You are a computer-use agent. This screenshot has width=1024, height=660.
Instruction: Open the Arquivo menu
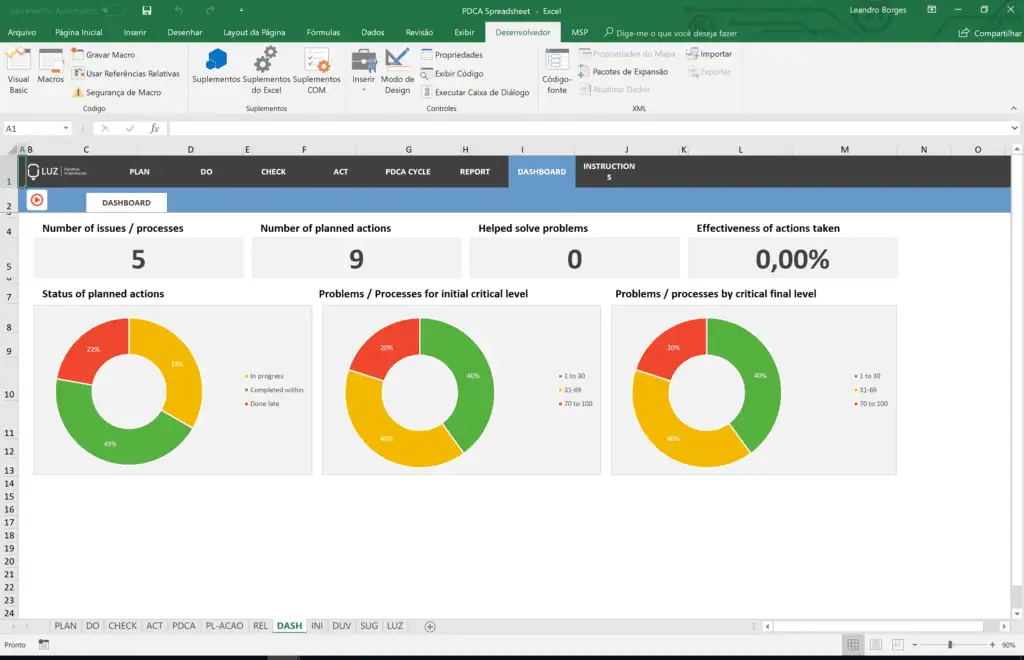click(x=22, y=33)
